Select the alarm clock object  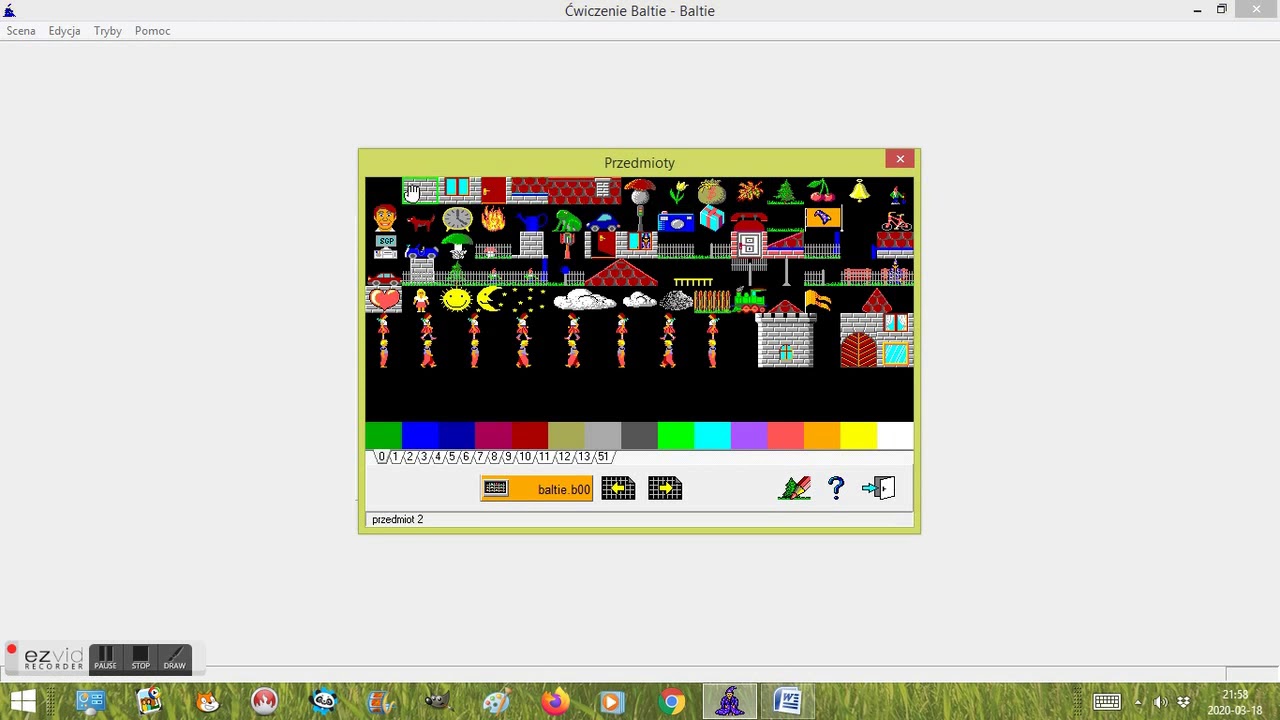[457, 218]
